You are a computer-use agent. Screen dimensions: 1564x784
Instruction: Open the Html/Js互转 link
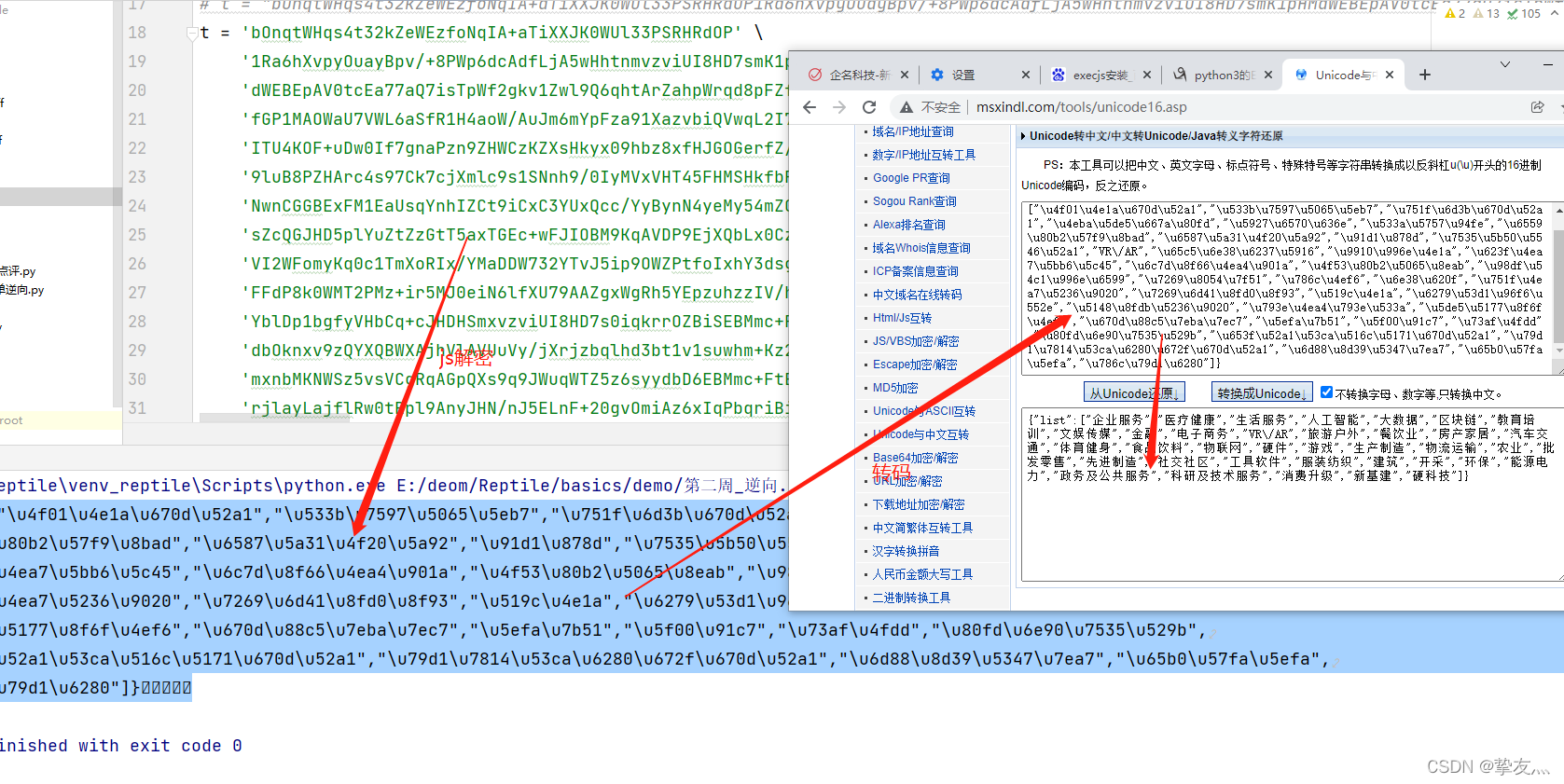902,318
